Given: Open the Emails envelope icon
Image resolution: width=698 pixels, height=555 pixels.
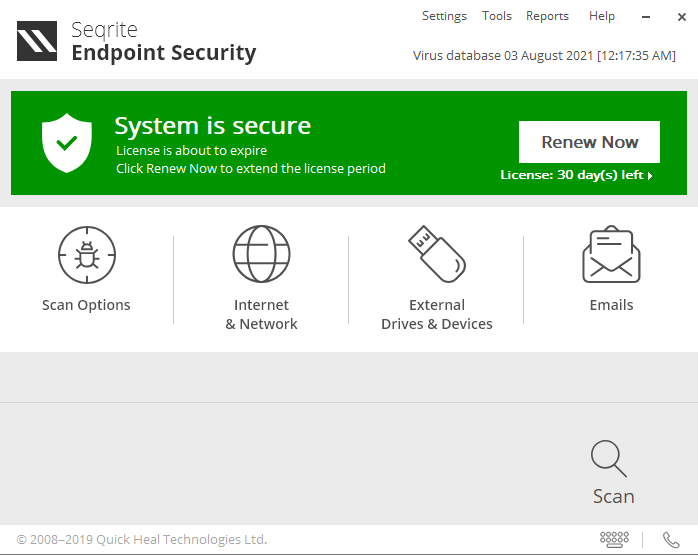Looking at the screenshot, I should 611,255.
